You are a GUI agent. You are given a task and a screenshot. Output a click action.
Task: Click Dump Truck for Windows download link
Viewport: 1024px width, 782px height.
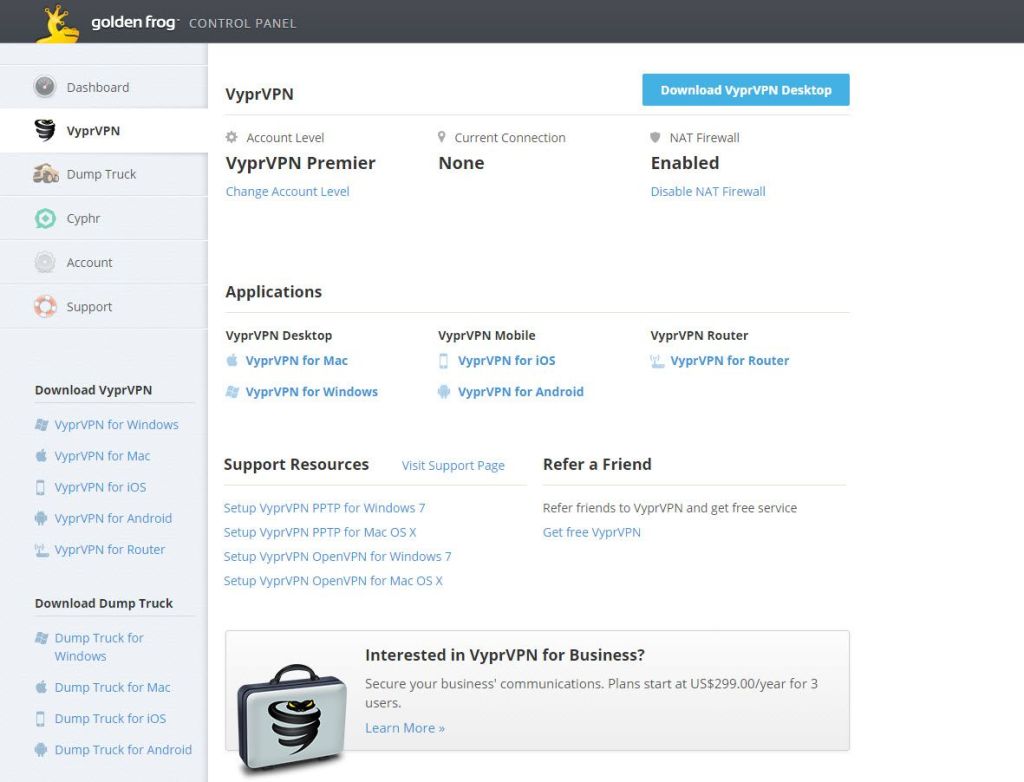(x=99, y=647)
